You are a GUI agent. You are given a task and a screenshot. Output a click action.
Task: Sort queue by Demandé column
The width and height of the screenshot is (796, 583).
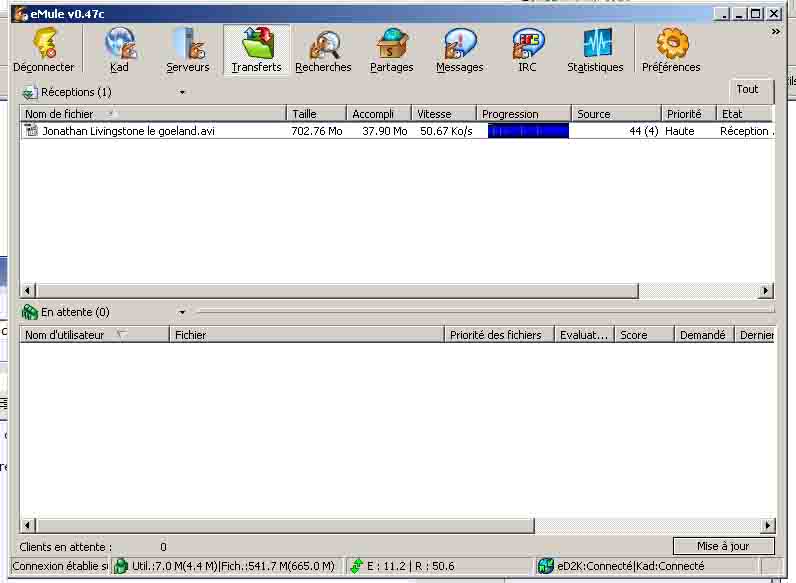coord(704,335)
